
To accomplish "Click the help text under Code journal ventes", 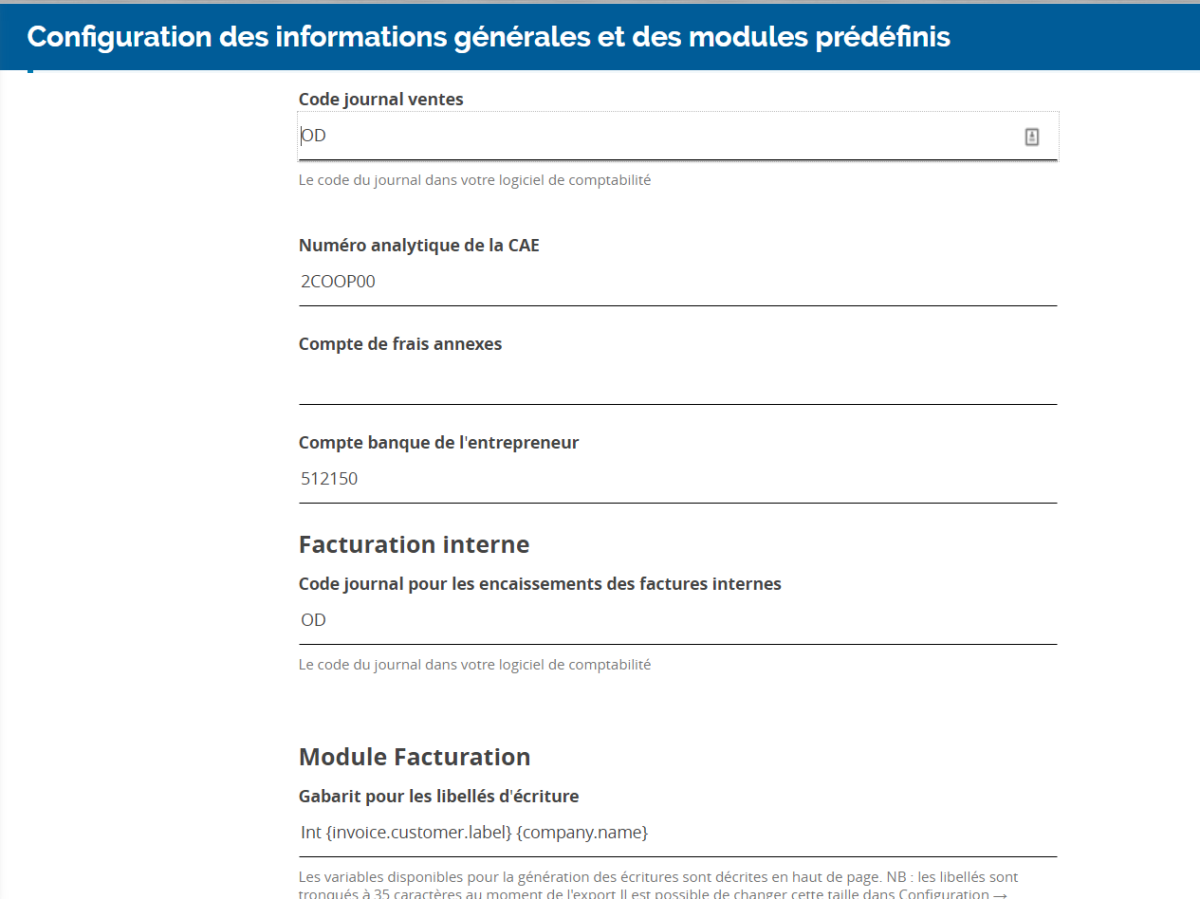I will 474,181.
